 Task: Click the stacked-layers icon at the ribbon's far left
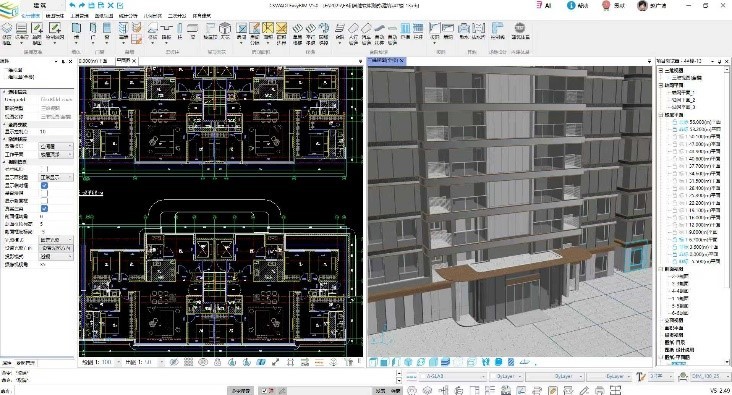point(7,28)
